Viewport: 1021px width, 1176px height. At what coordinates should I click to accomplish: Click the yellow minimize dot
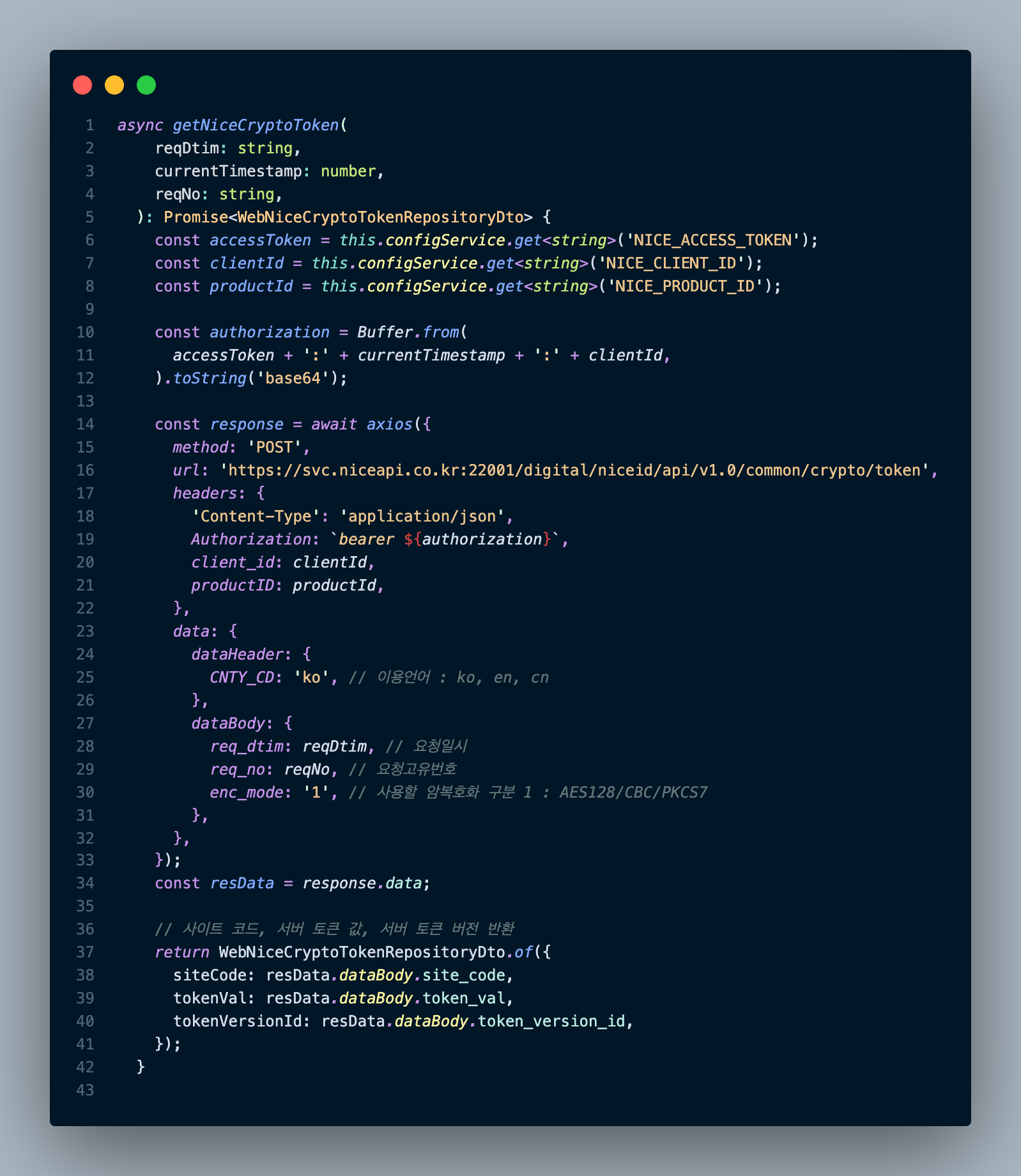[x=114, y=85]
